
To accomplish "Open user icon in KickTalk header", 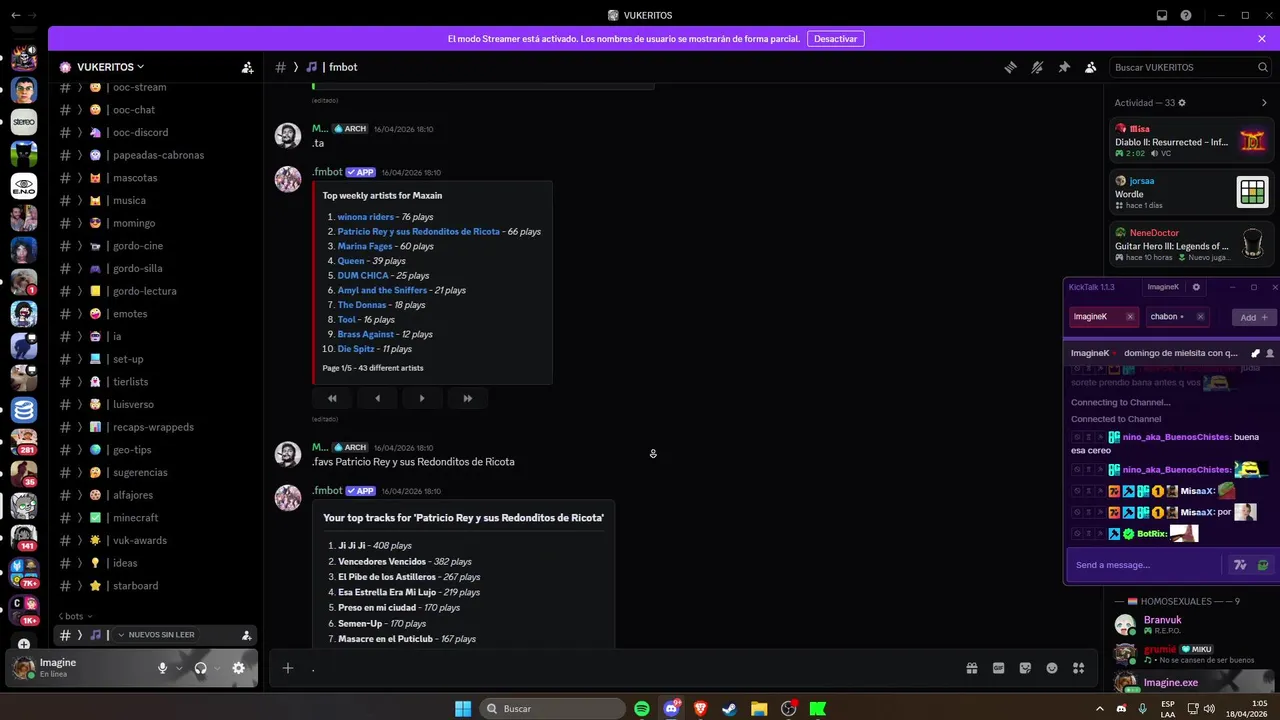I will [1270, 353].
